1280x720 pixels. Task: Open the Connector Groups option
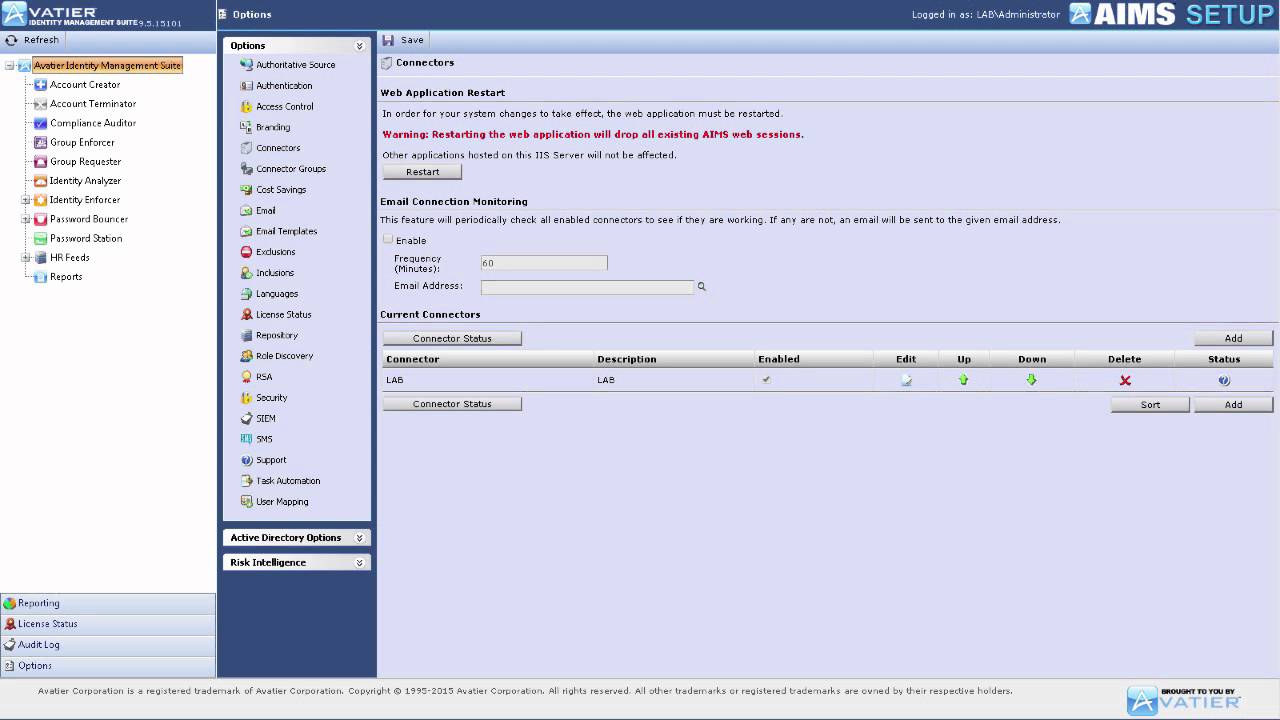[290, 169]
